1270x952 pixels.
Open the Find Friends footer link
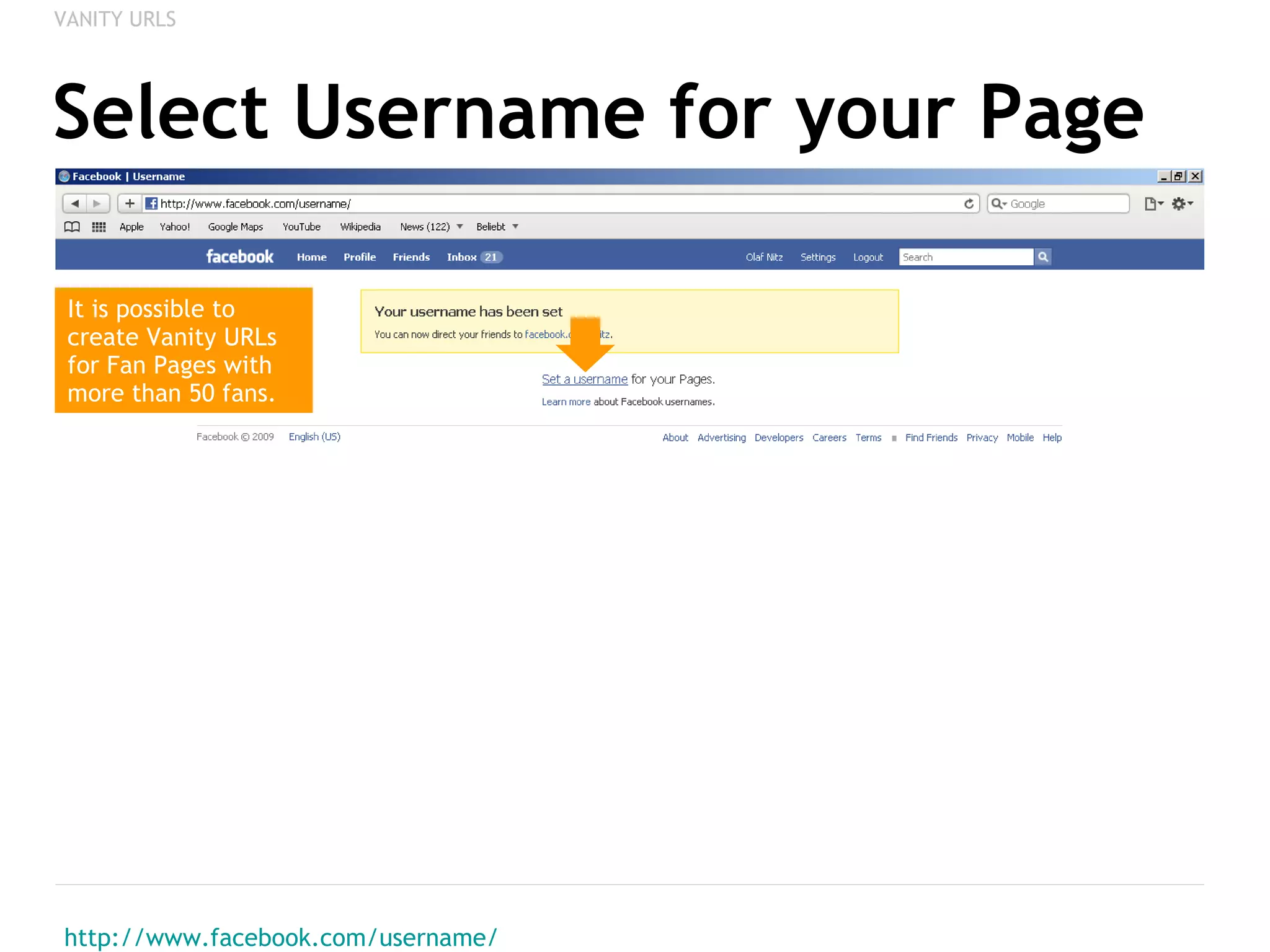pos(931,438)
